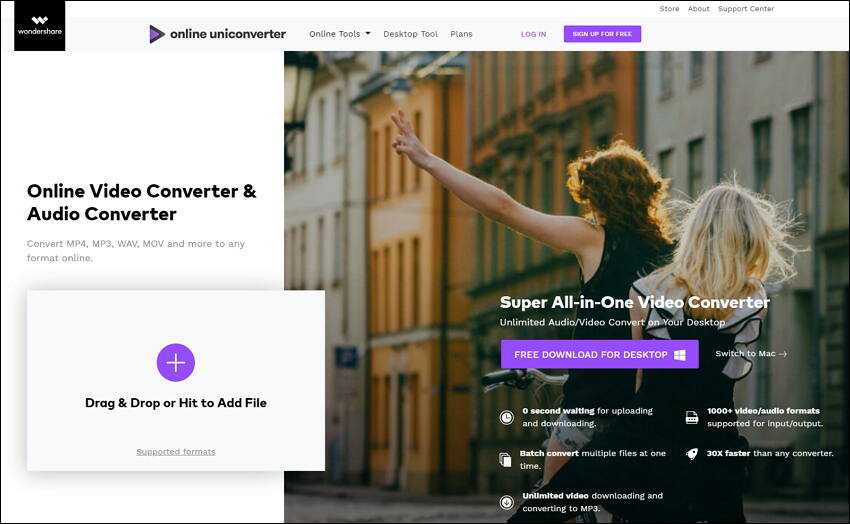Viewport: 850px width, 524px height.
Task: Click the Switch to Mac link
Action: tap(751, 354)
